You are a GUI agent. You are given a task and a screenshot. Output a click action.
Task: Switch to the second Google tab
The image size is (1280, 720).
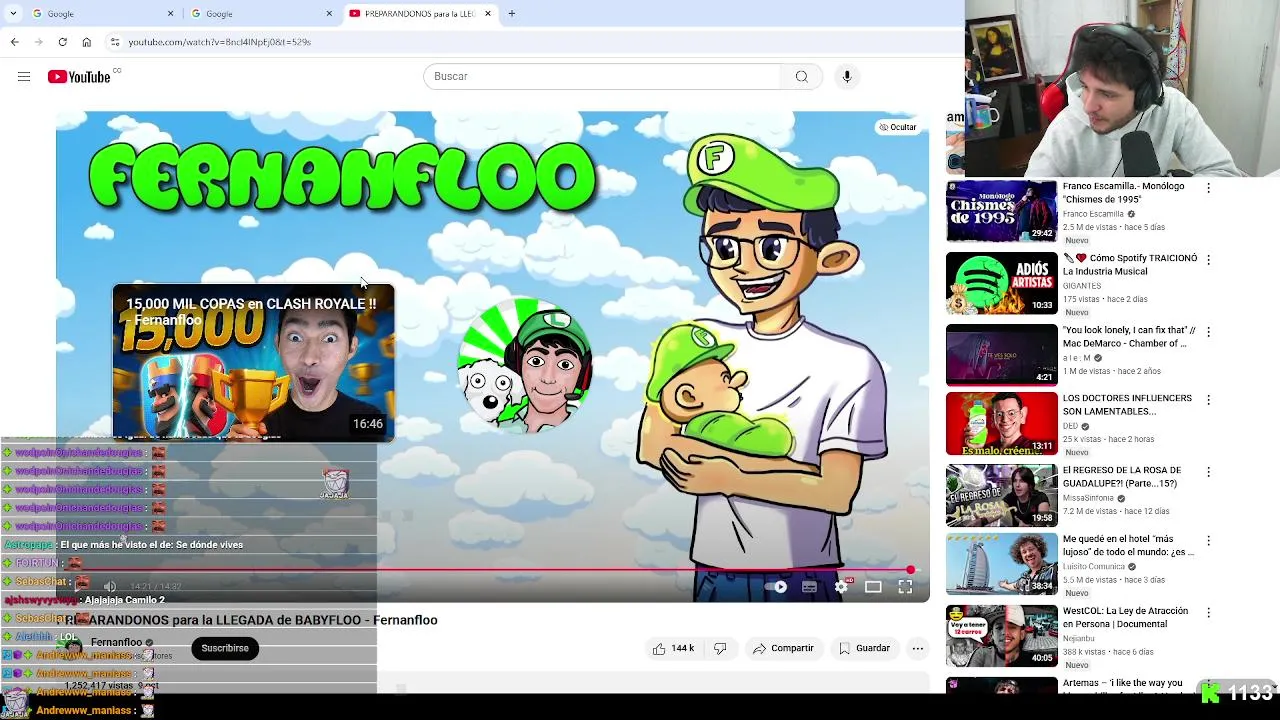point(259,14)
